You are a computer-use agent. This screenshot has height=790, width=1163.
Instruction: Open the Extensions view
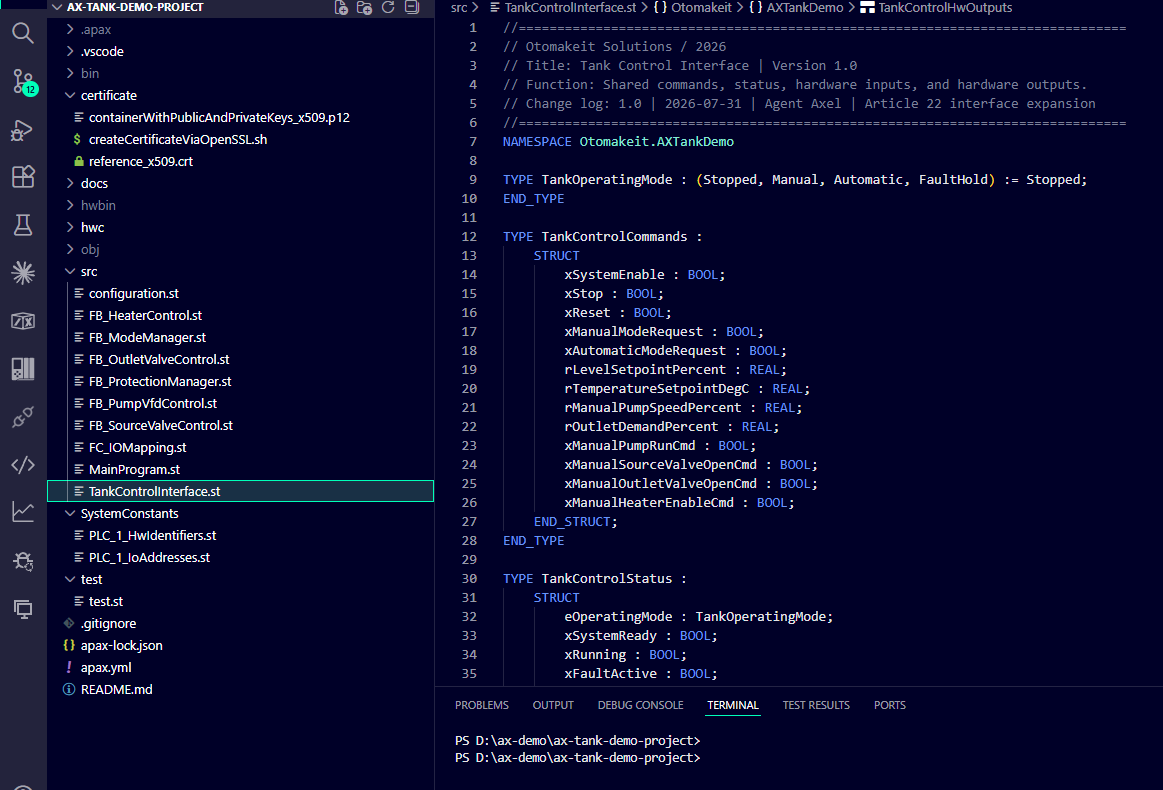tap(23, 177)
